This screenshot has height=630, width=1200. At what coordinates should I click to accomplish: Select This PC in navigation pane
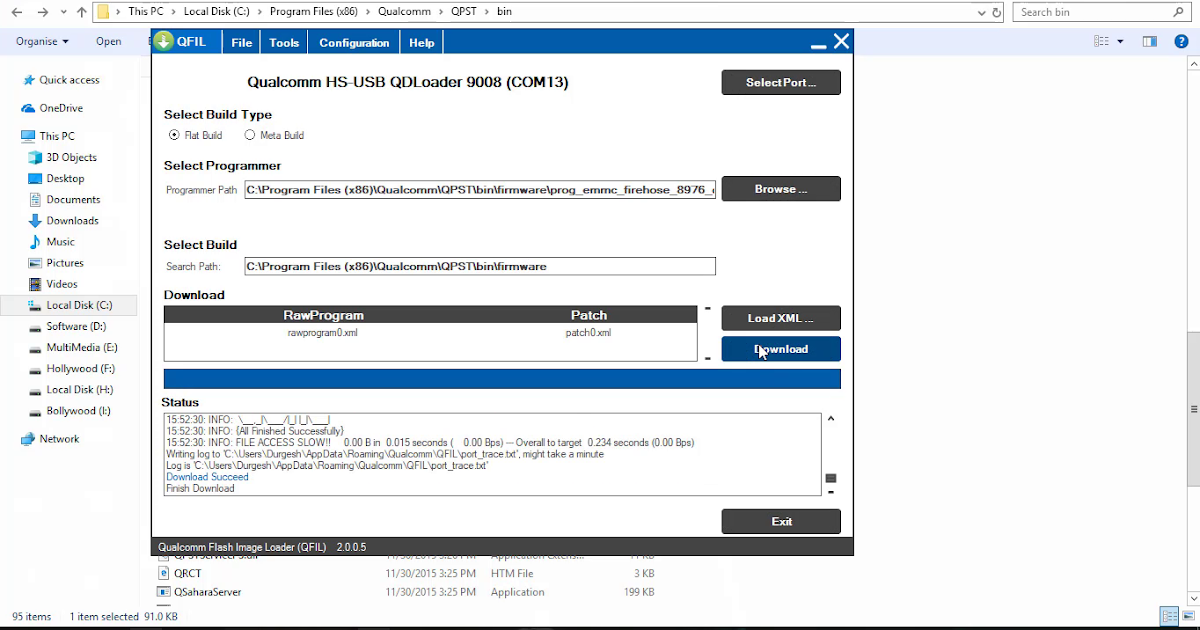point(57,136)
